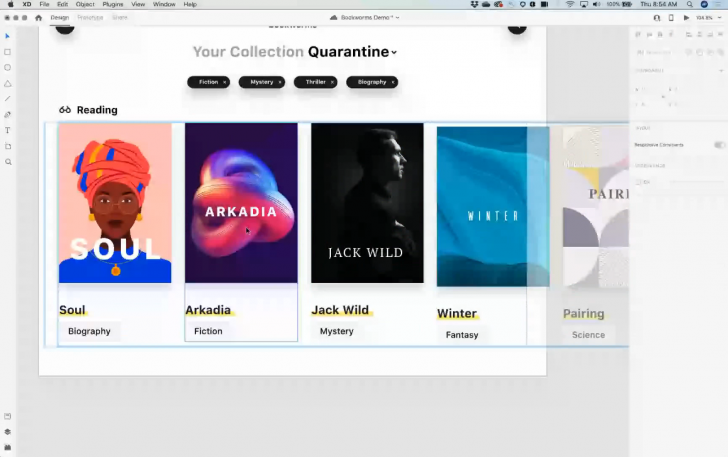Viewport: 728px width, 457px height.
Task: Click the Arkadia book title text
Action: [x=208, y=310]
